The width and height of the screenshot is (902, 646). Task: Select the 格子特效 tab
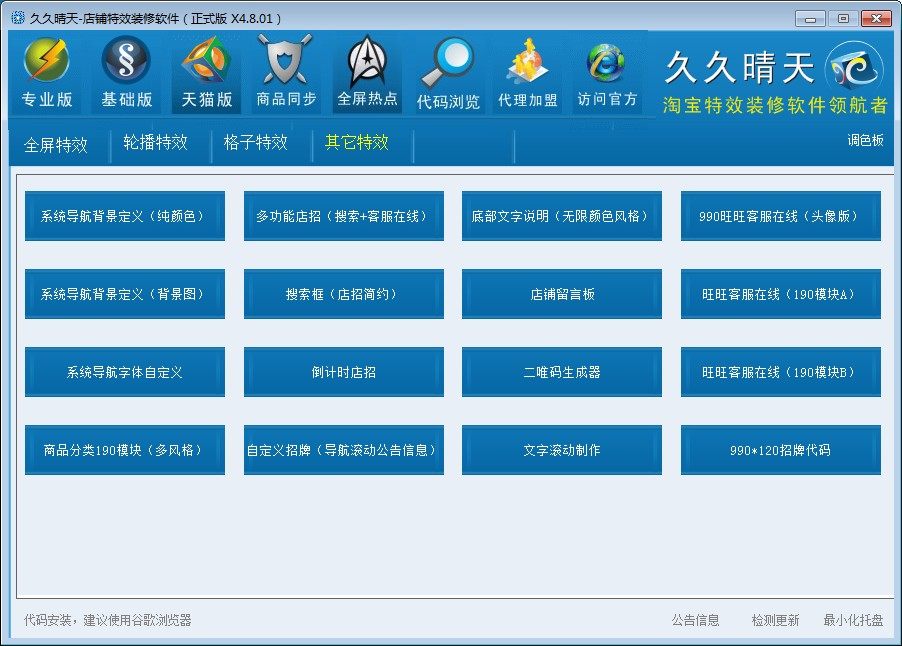click(x=256, y=143)
